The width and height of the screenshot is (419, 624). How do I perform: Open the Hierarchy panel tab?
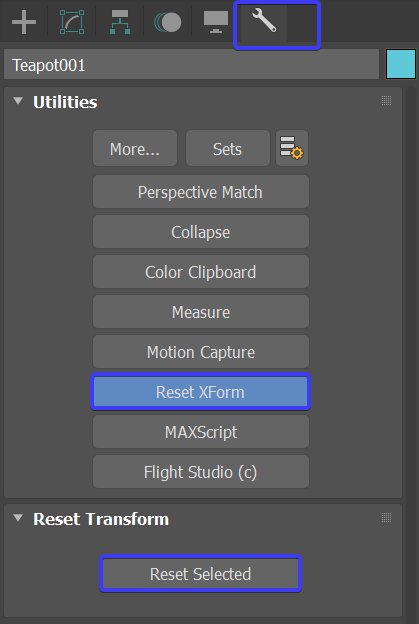click(x=120, y=22)
